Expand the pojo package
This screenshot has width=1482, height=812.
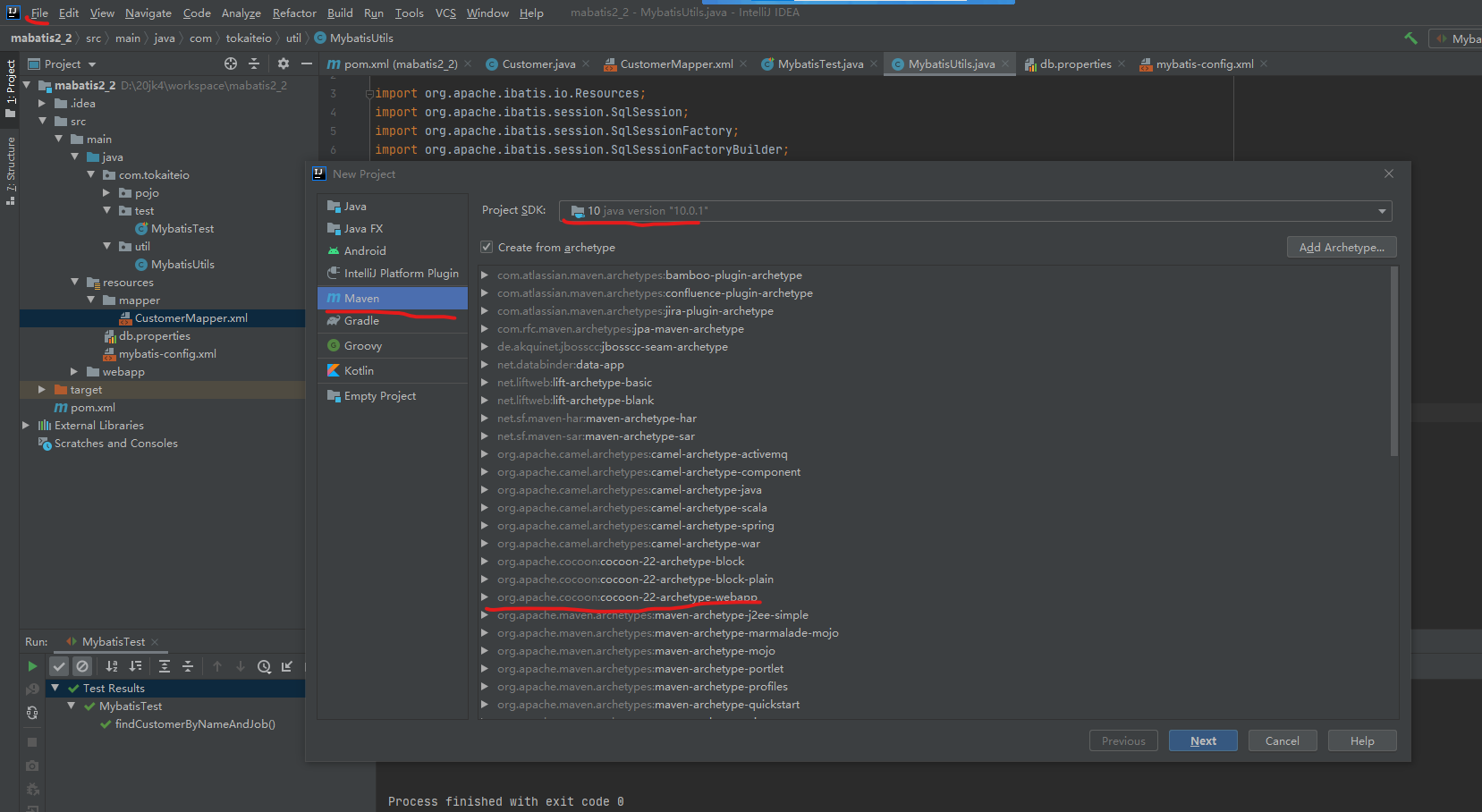coord(106,193)
